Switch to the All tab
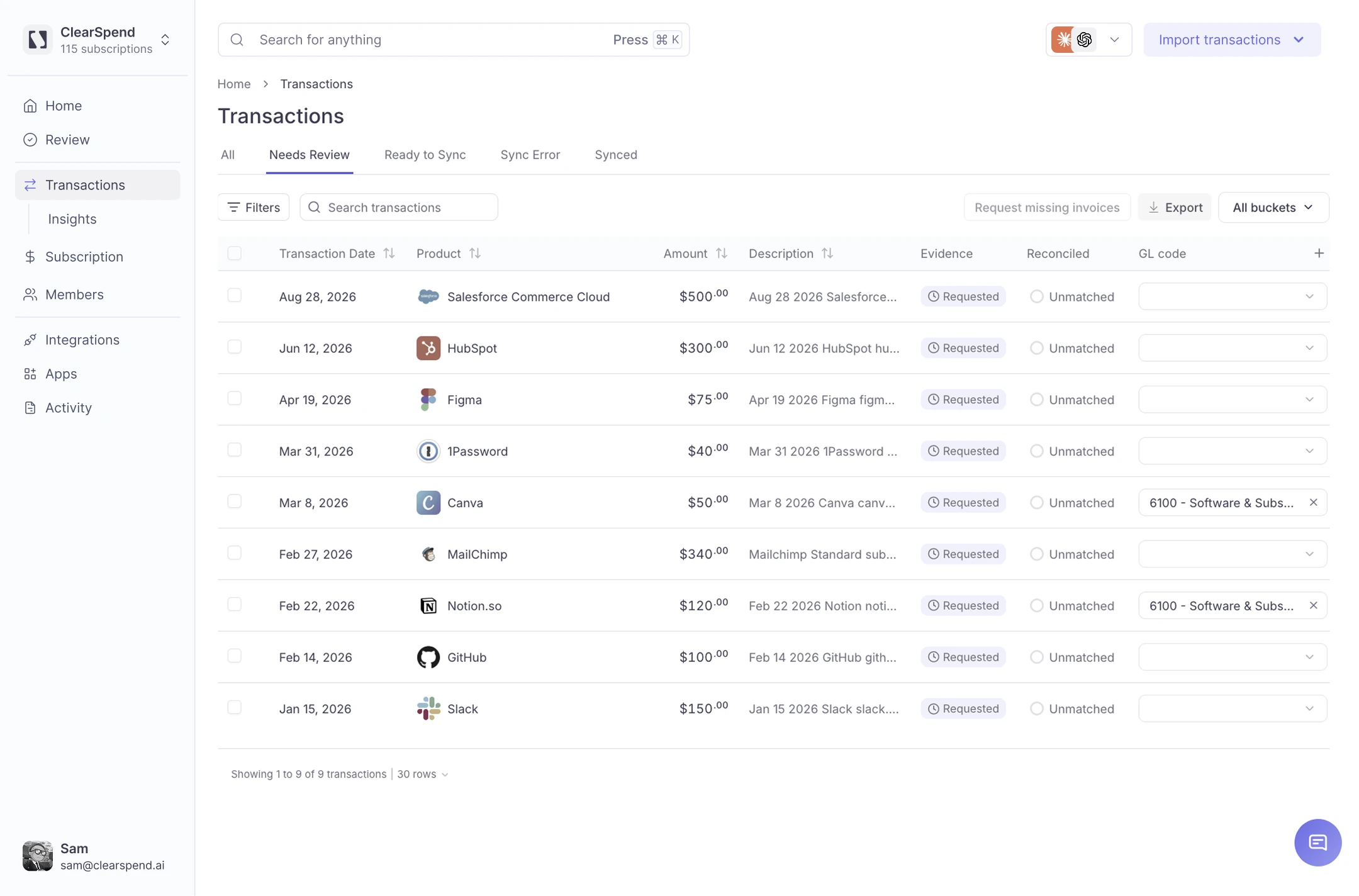Image resolution: width=1359 pixels, height=896 pixels. pyautogui.click(x=228, y=155)
